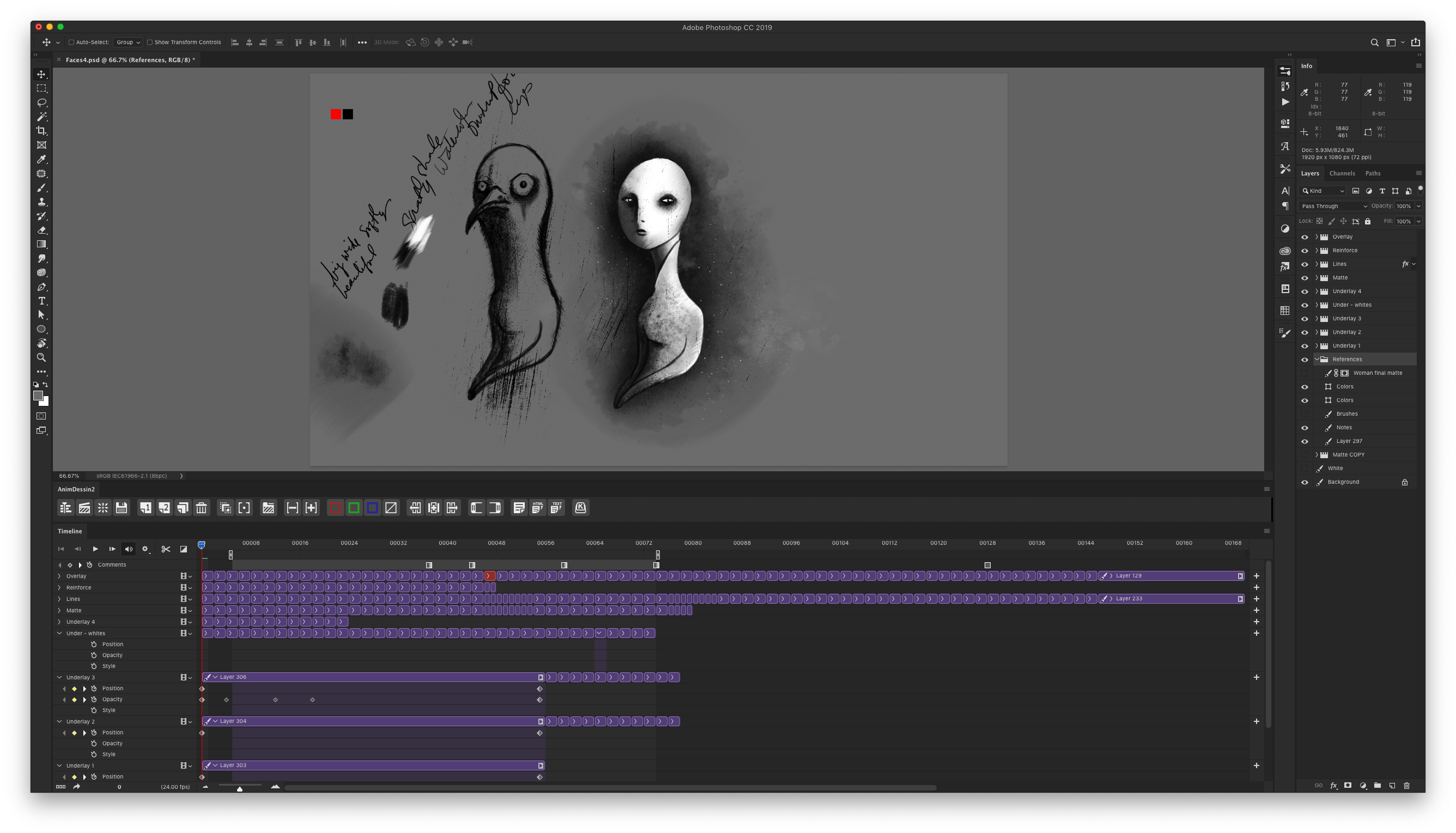Hide the Lines layer group
This screenshot has width=1456, height=833.
tap(1305, 264)
